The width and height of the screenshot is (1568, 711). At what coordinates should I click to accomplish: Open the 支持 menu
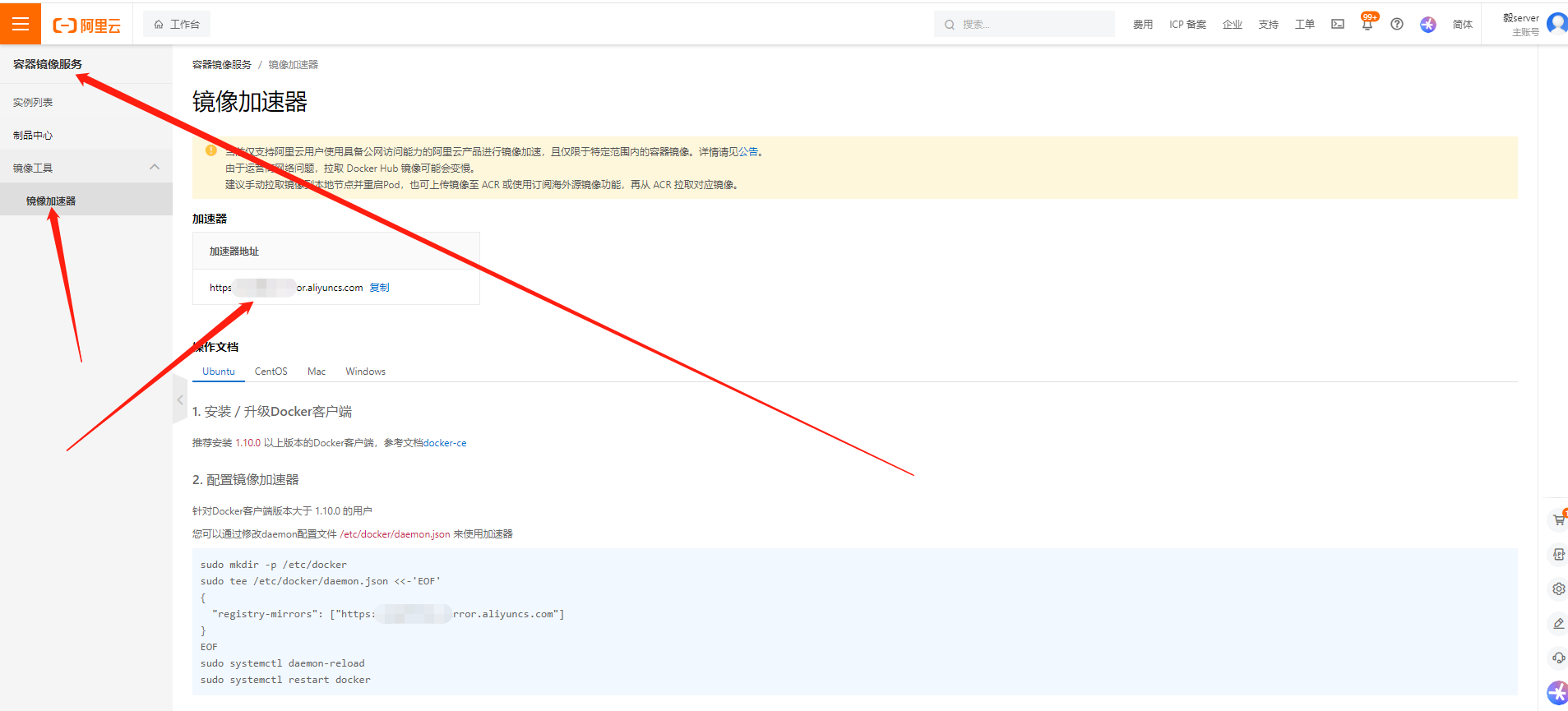point(1269,25)
